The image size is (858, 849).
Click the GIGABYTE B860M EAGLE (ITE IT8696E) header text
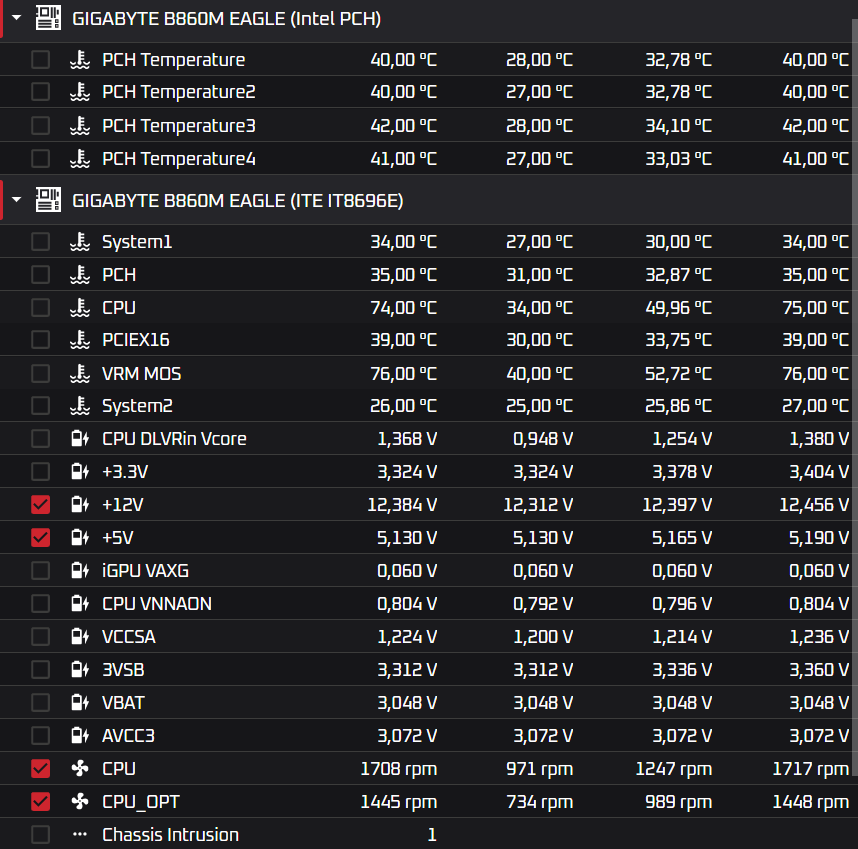pos(237,201)
